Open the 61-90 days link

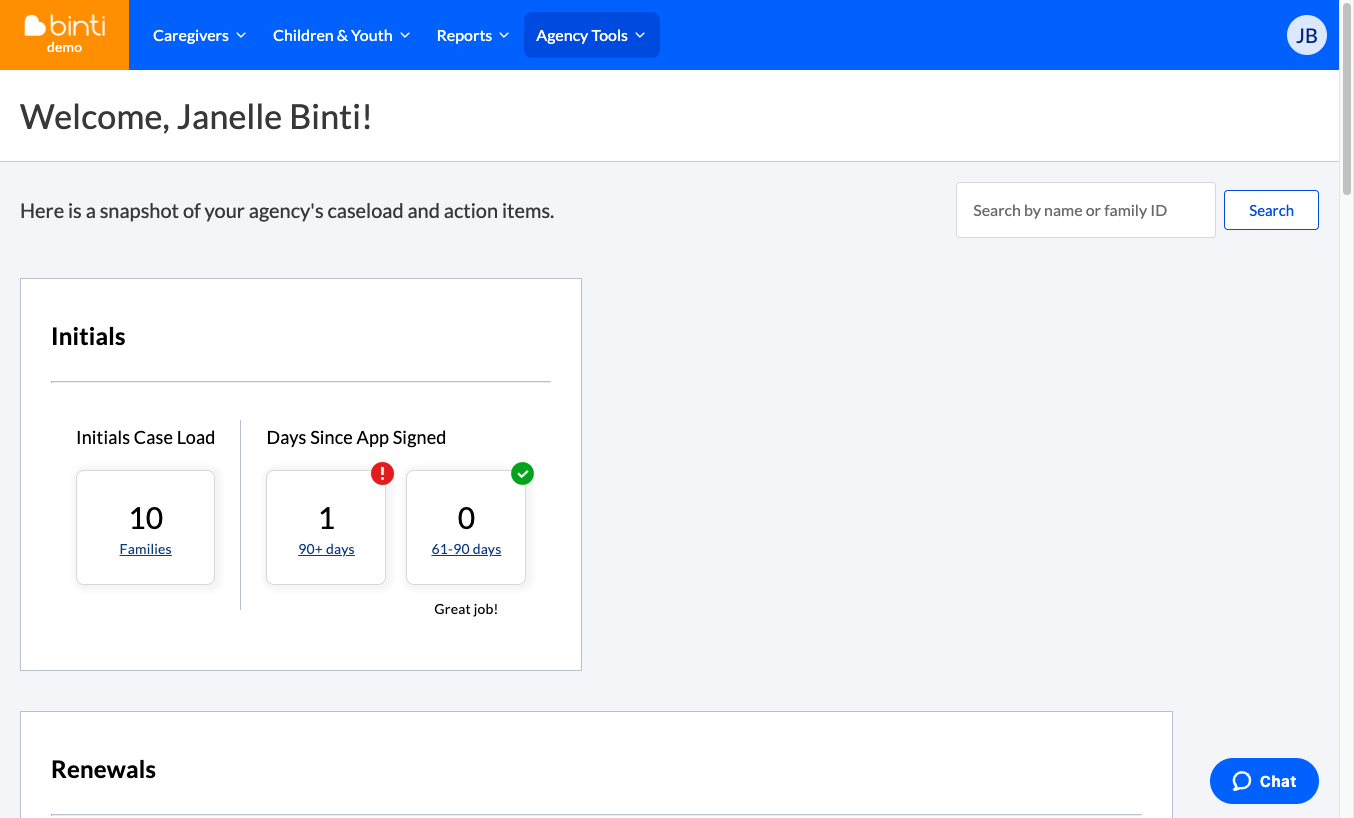(x=466, y=549)
